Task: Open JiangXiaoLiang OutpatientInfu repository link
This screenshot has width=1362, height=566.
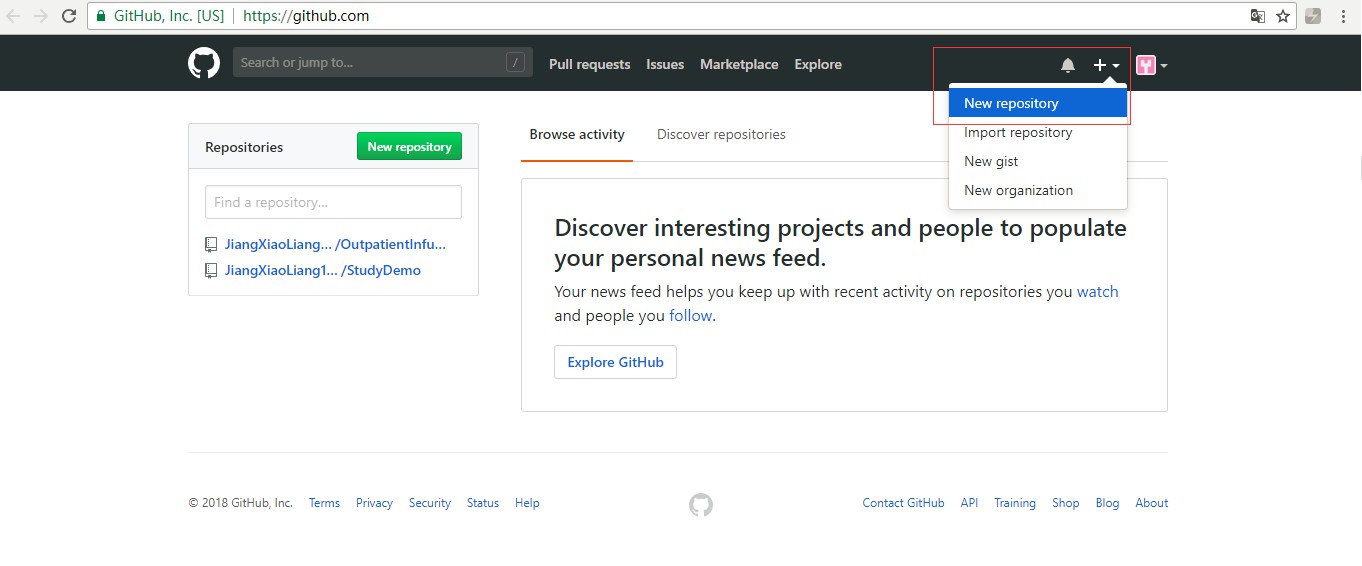Action: point(335,244)
